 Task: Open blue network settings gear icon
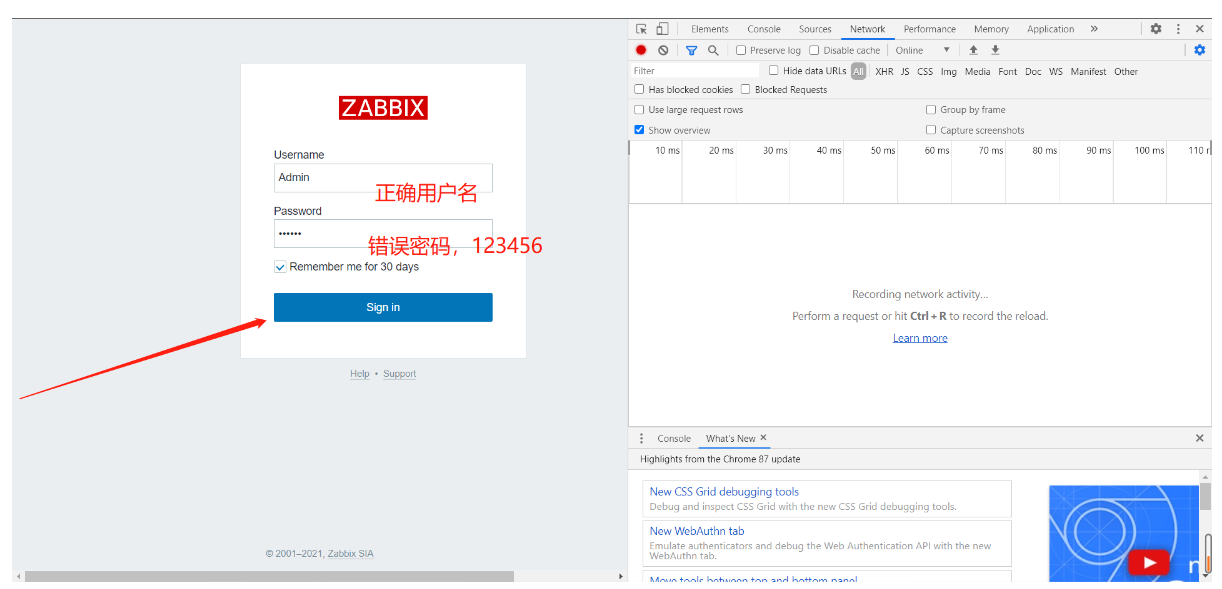[1200, 50]
